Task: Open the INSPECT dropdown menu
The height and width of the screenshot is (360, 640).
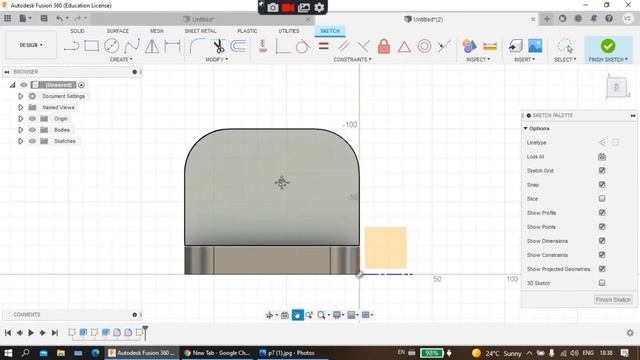Action: [478, 60]
